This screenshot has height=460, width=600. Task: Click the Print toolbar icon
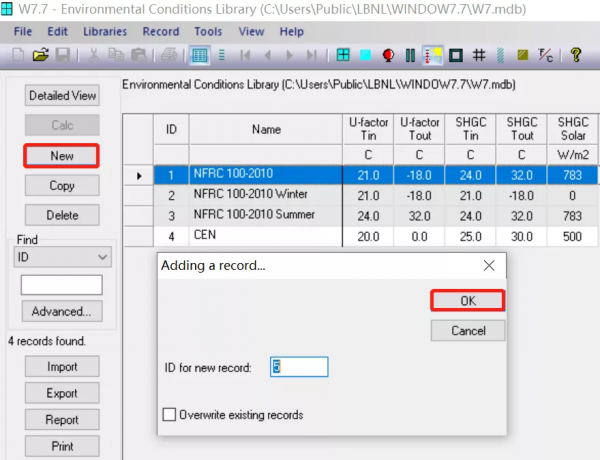[169, 55]
